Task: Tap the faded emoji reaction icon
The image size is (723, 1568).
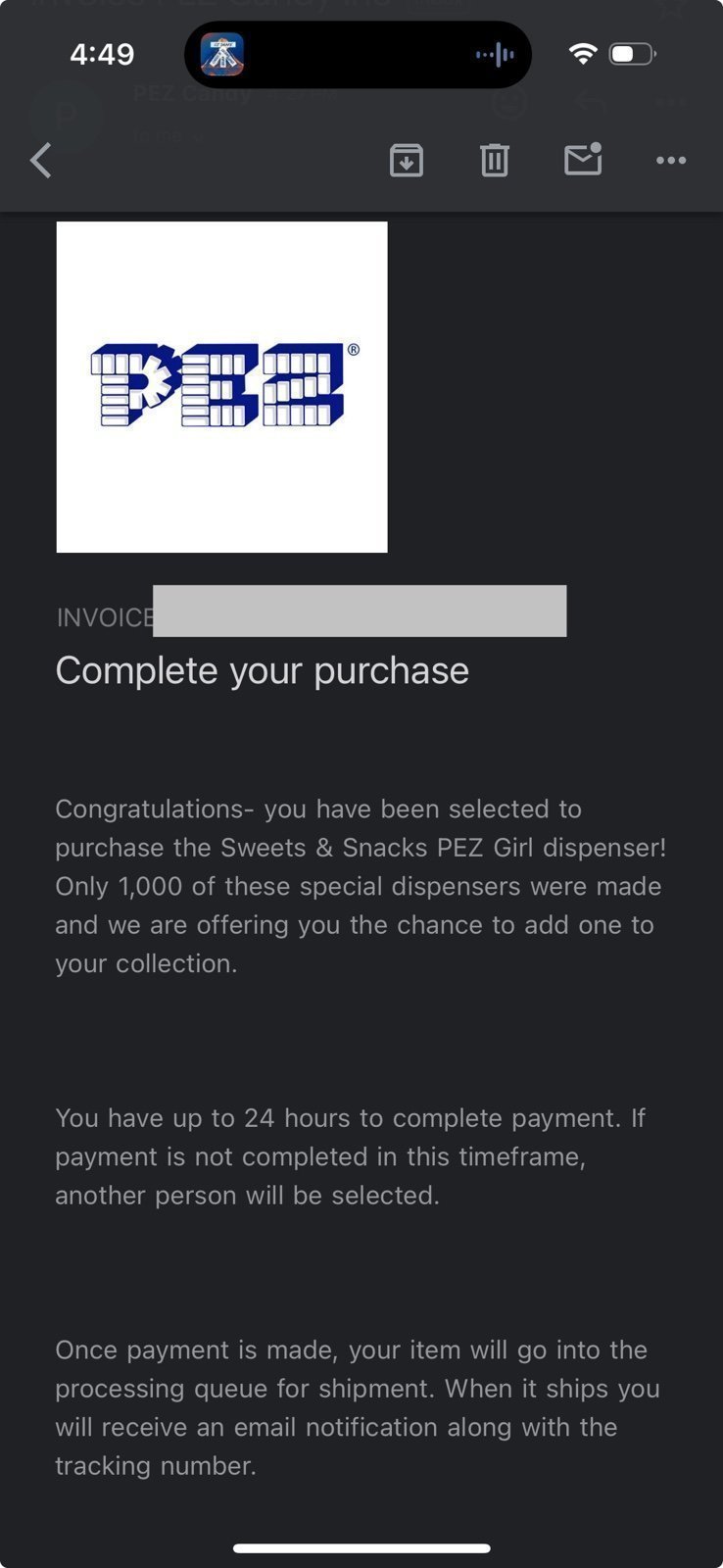Action: 509,101
